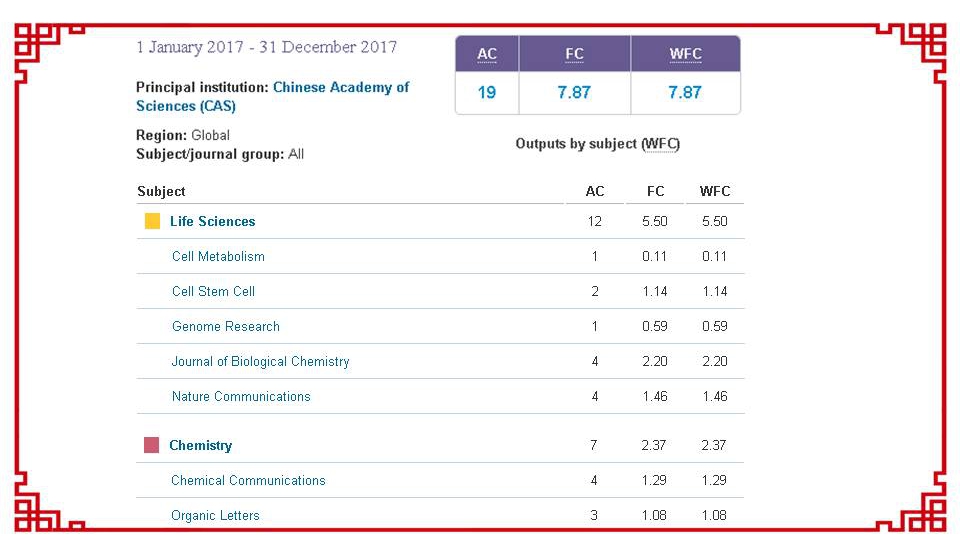Click the AC value 19
The width and height of the screenshot is (960, 540).
pos(487,93)
